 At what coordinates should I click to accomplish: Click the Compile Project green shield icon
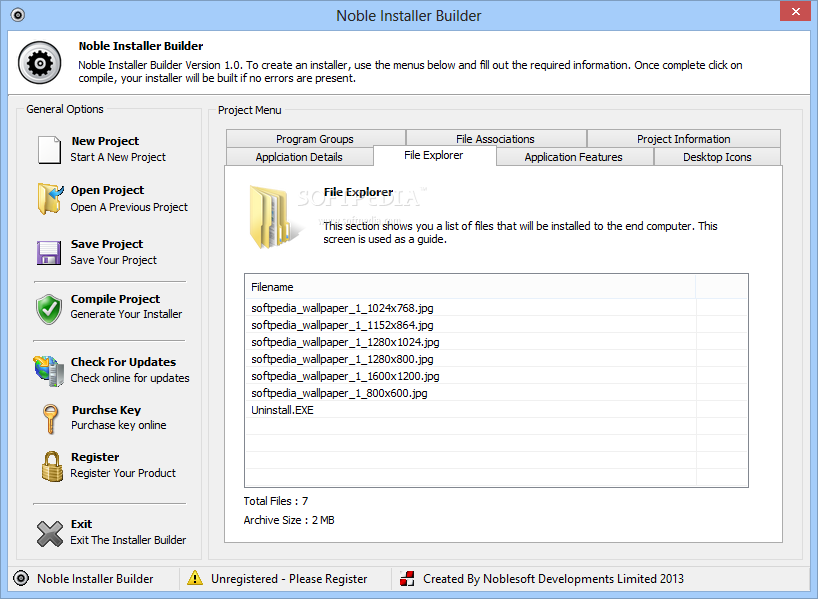pyautogui.click(x=49, y=309)
